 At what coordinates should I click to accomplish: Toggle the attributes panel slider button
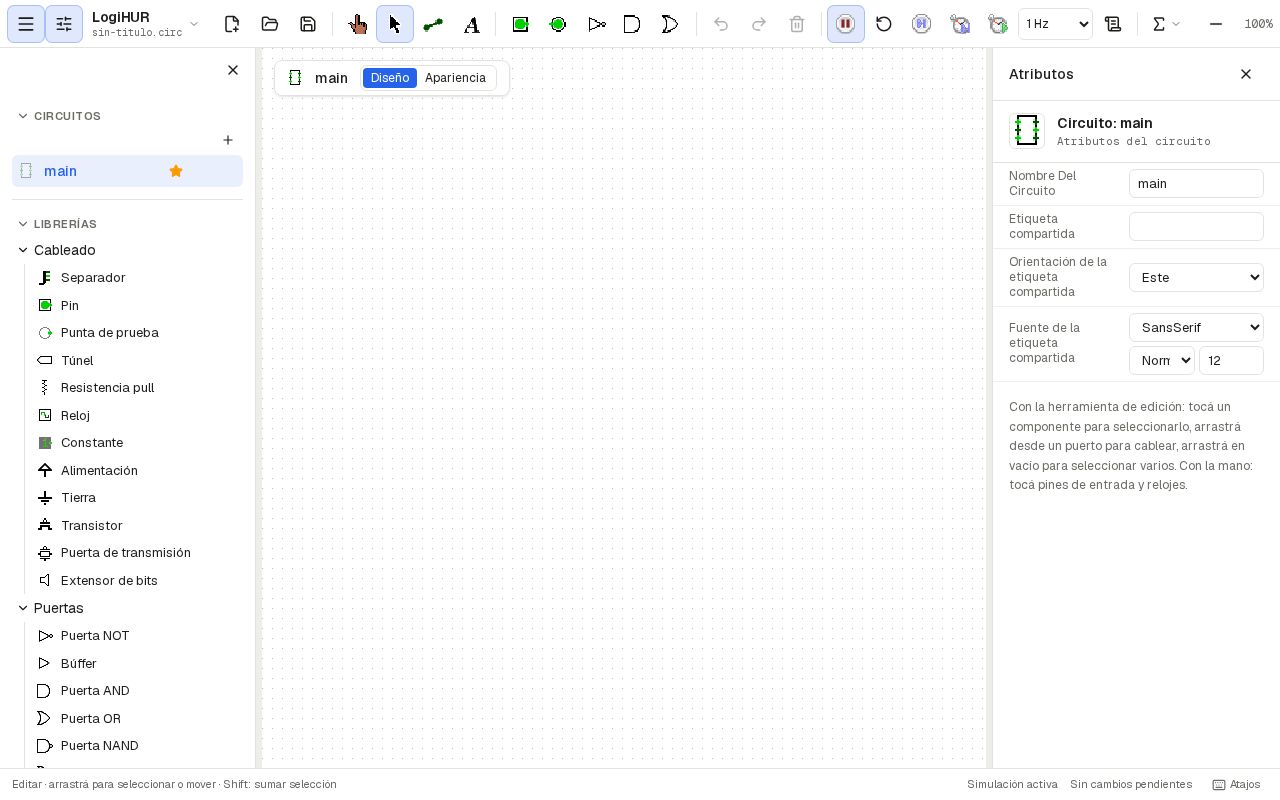click(64, 24)
